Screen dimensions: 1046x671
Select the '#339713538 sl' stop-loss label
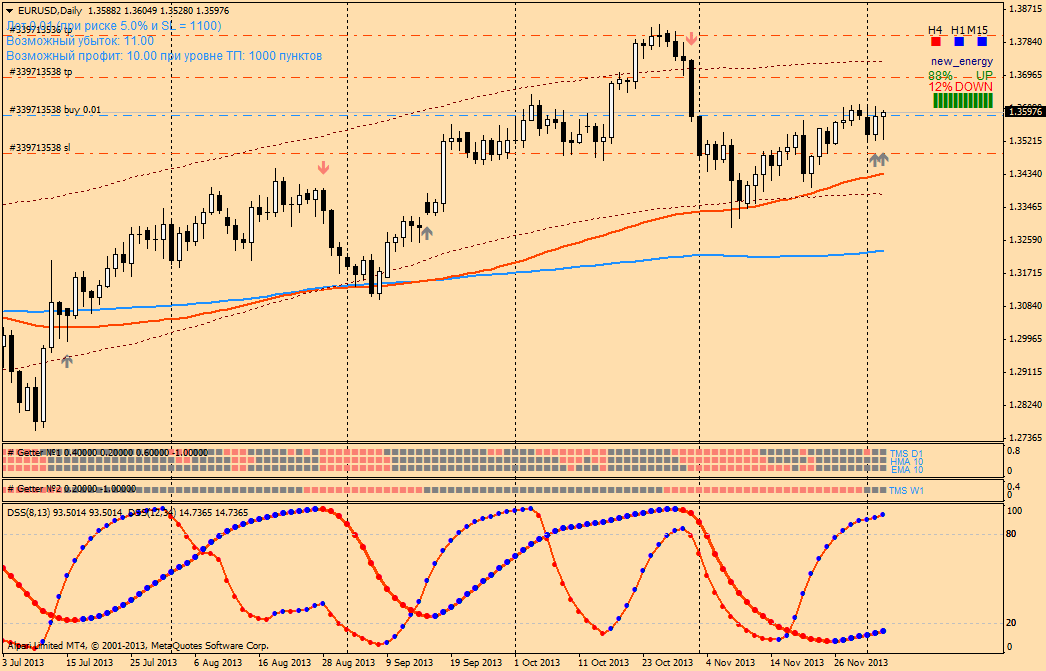coord(39,147)
